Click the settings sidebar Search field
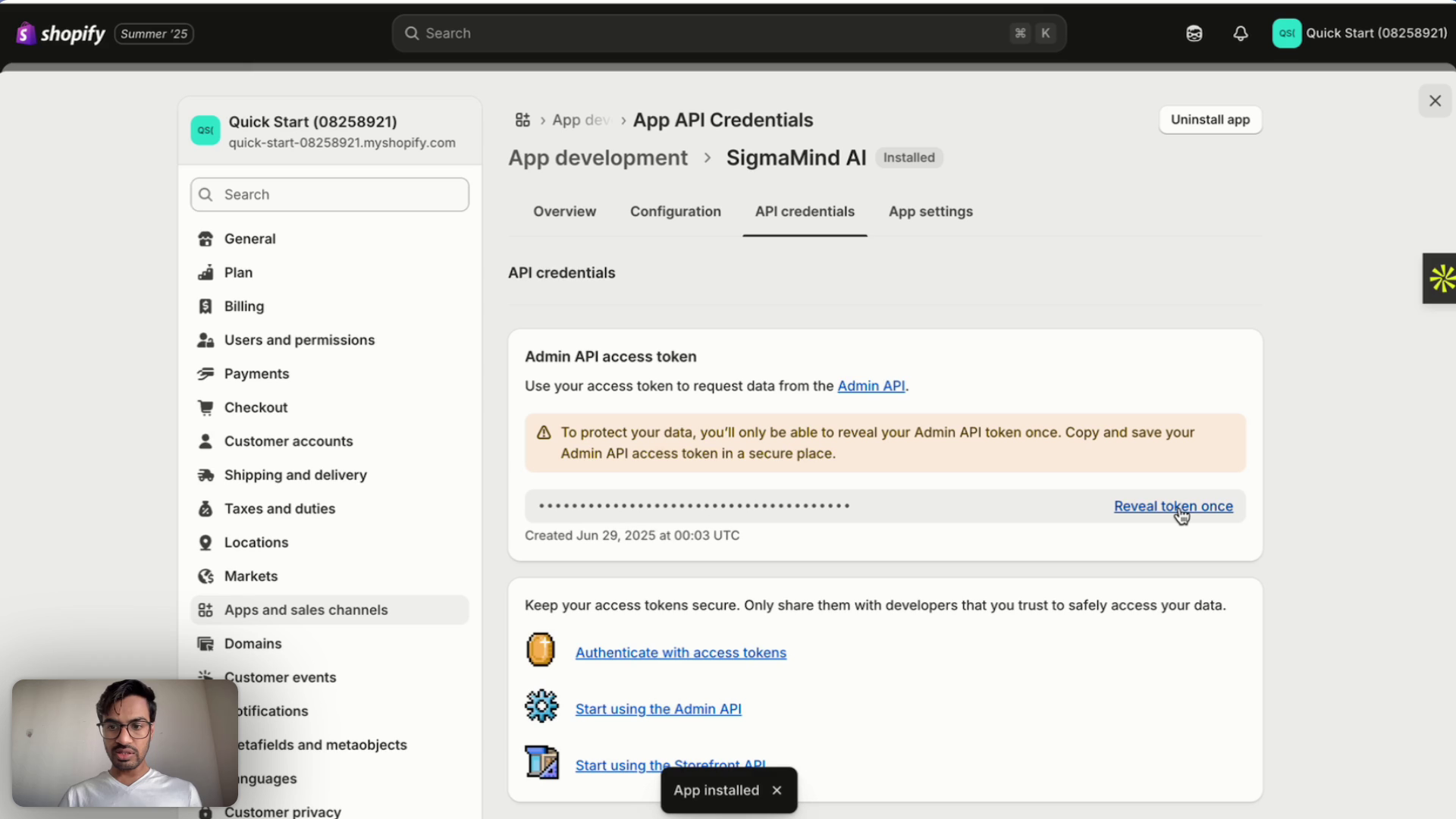 tap(330, 195)
